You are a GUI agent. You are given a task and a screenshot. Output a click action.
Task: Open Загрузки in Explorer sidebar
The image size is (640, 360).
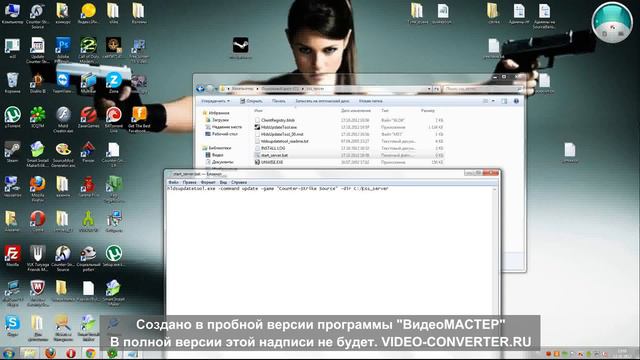click(220, 120)
